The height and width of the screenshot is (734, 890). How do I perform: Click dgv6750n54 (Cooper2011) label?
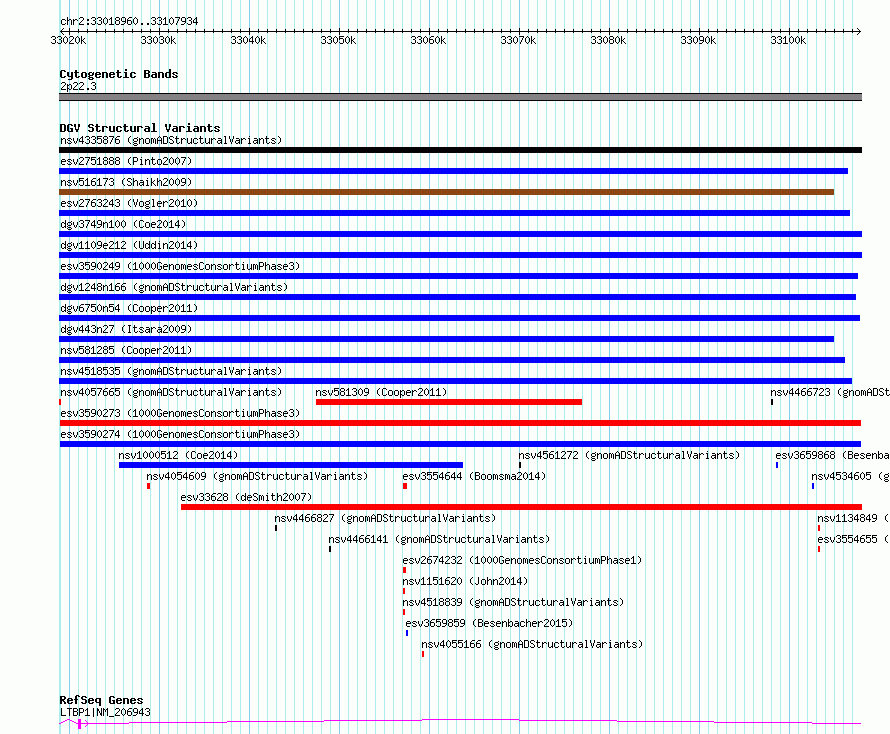(129, 308)
